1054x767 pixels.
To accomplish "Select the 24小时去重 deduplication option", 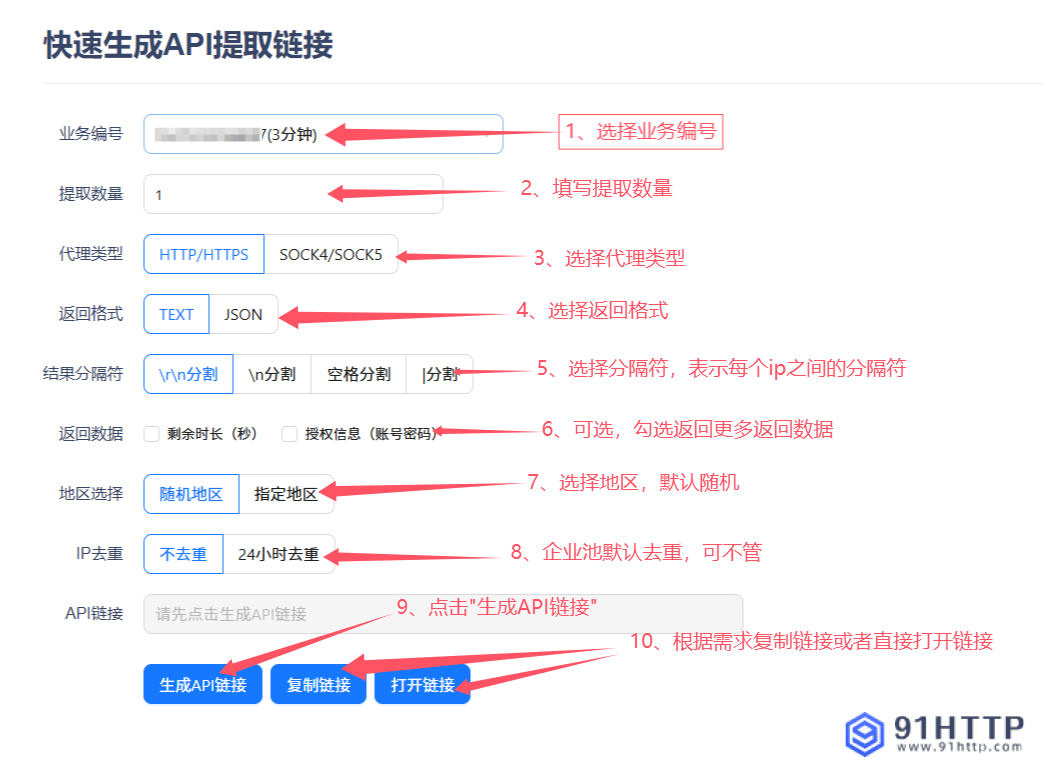I will [279, 553].
